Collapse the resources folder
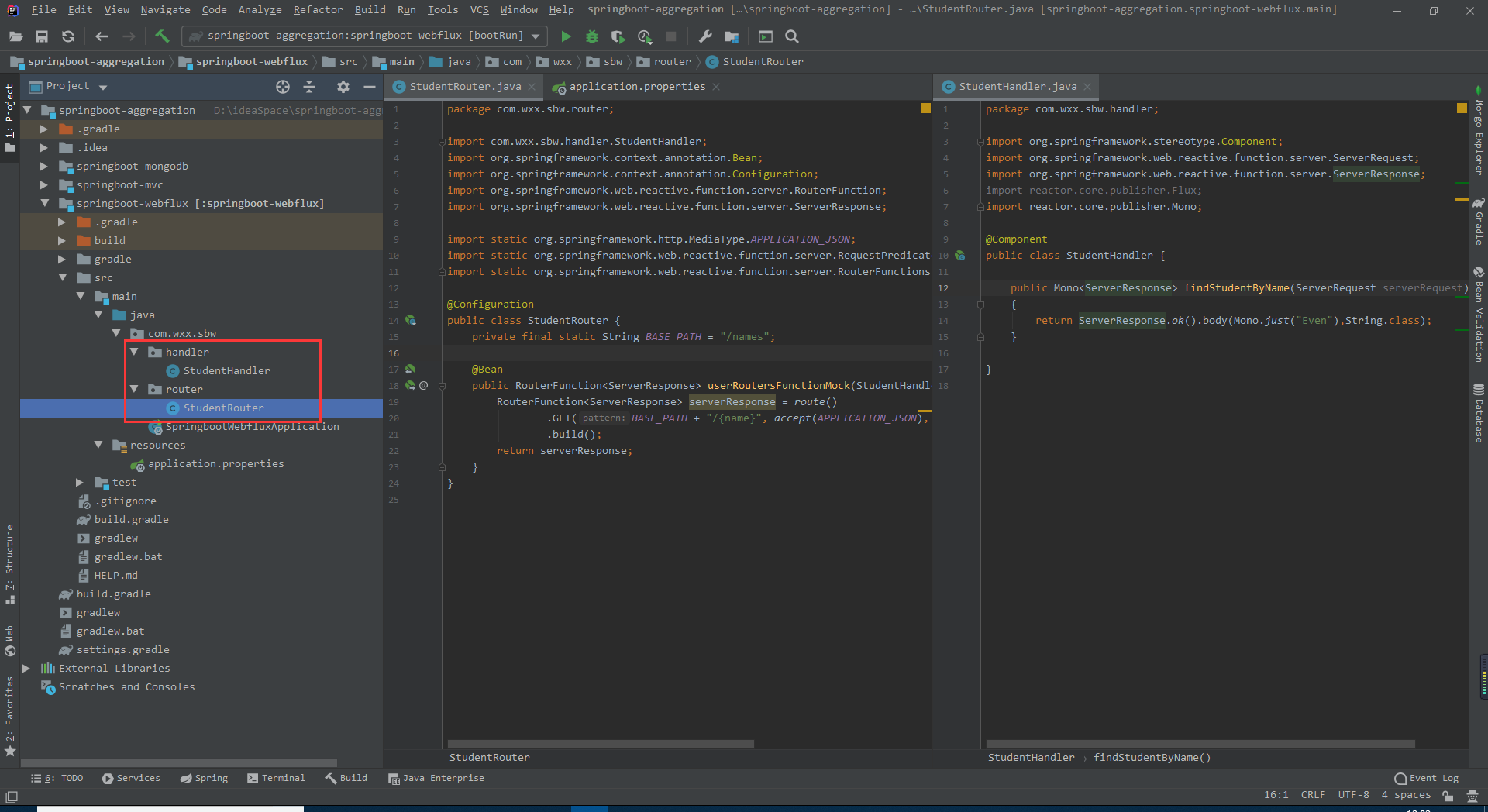The height and width of the screenshot is (812, 1488). (x=98, y=445)
